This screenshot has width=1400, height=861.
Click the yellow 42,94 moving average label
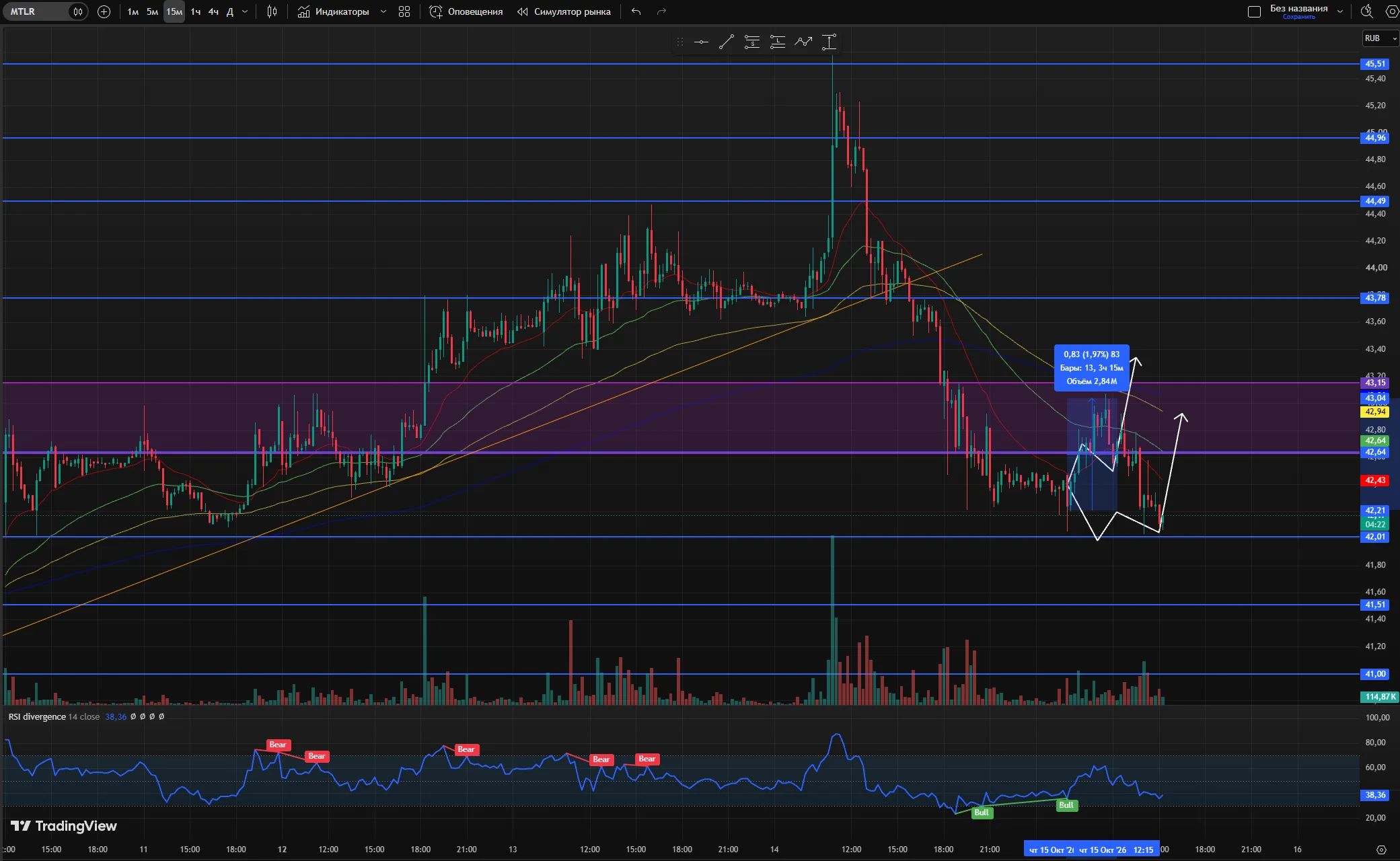tap(1375, 412)
